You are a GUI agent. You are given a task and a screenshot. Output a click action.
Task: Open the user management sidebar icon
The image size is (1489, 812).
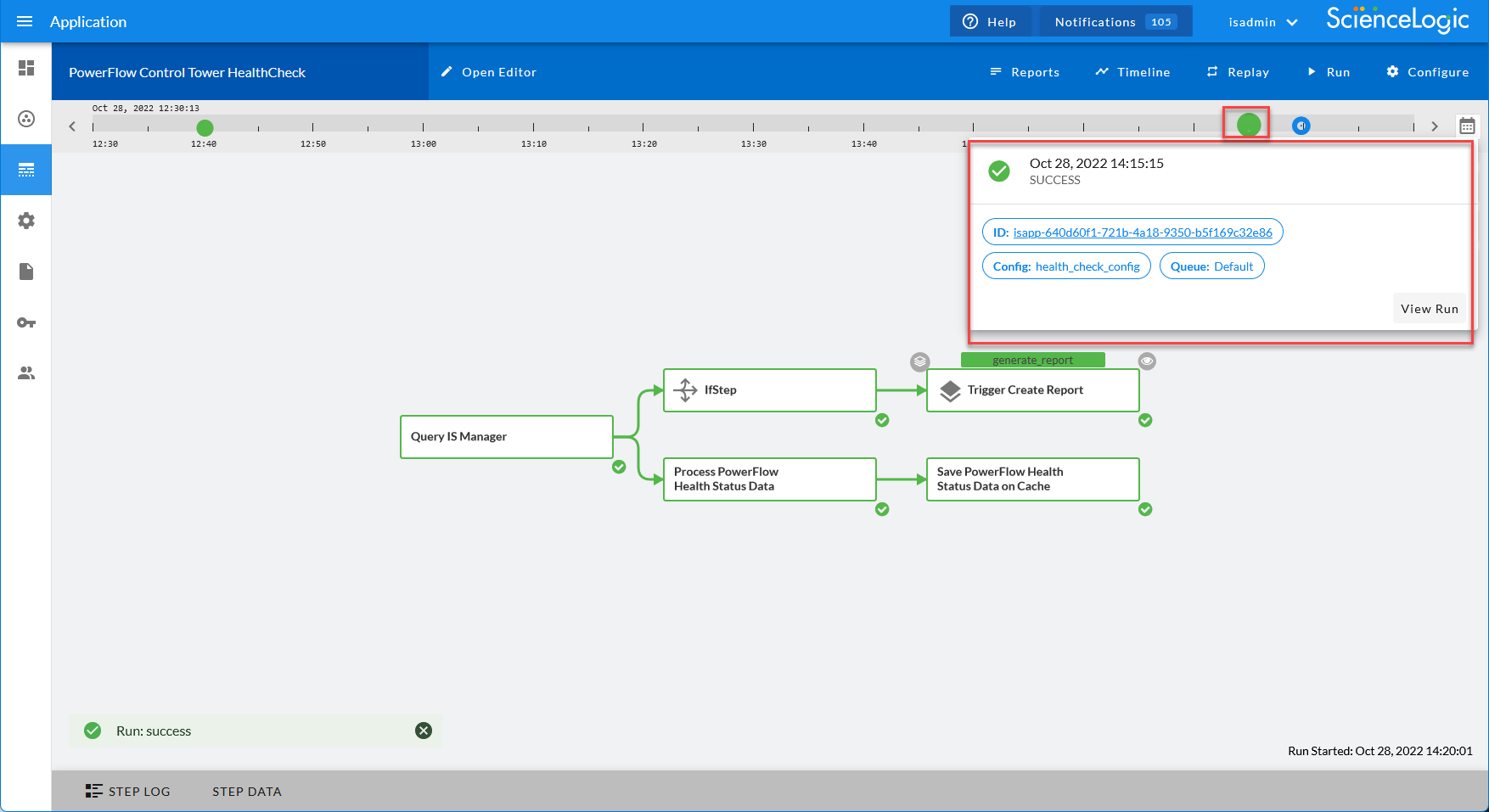pyautogui.click(x=26, y=373)
